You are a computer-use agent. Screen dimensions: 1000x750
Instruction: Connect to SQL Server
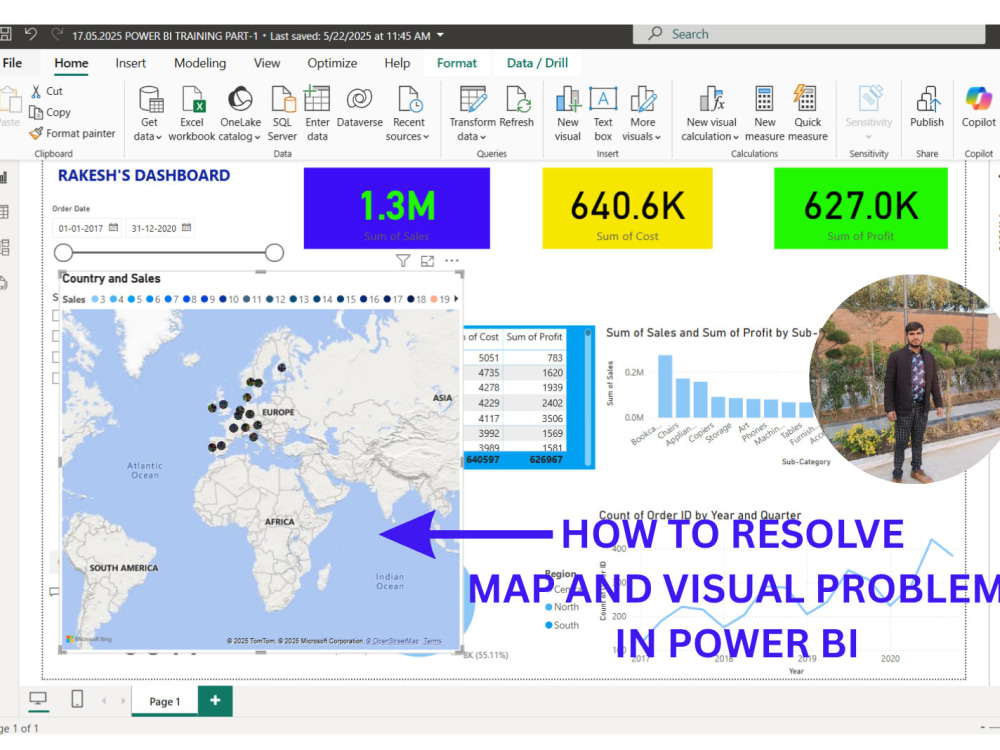283,114
